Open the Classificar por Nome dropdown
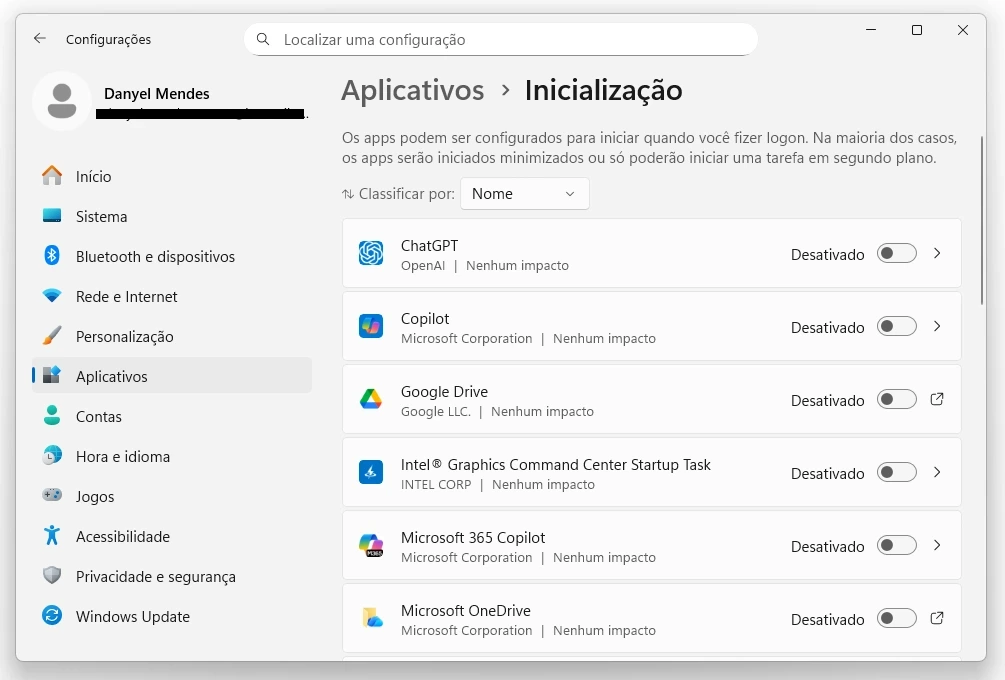This screenshot has height=680, width=1005. (524, 194)
